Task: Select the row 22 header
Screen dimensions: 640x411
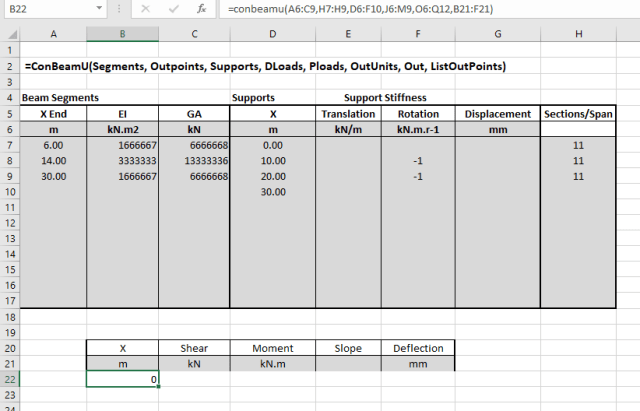Action: [9, 379]
